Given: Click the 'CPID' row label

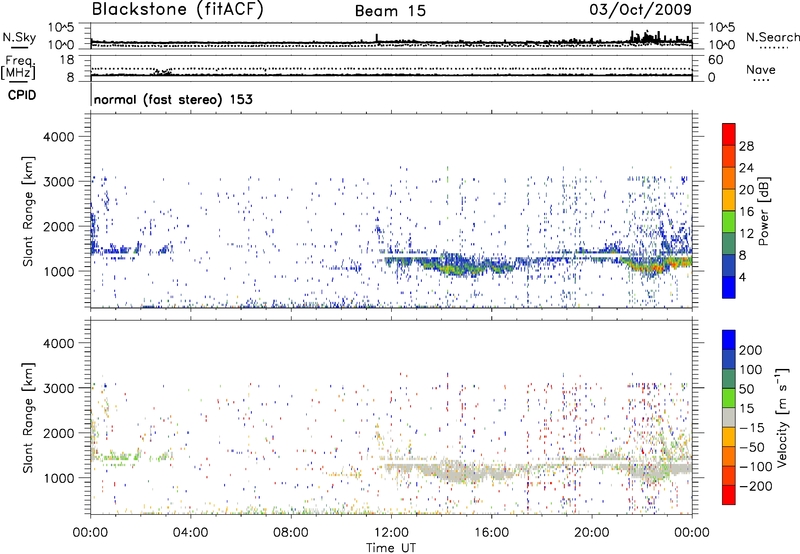Looking at the screenshot, I should (x=22, y=95).
